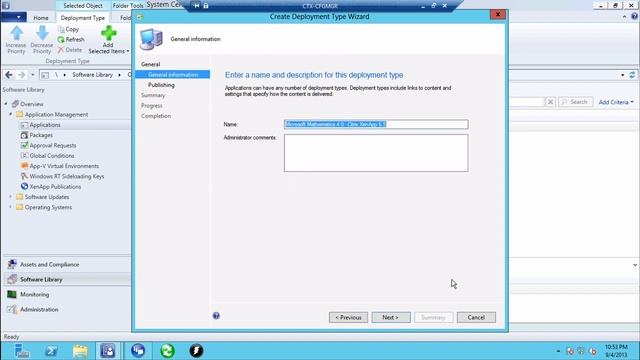
Task: Switch to the Monitoring workspace
Action: pyautogui.click(x=67, y=294)
